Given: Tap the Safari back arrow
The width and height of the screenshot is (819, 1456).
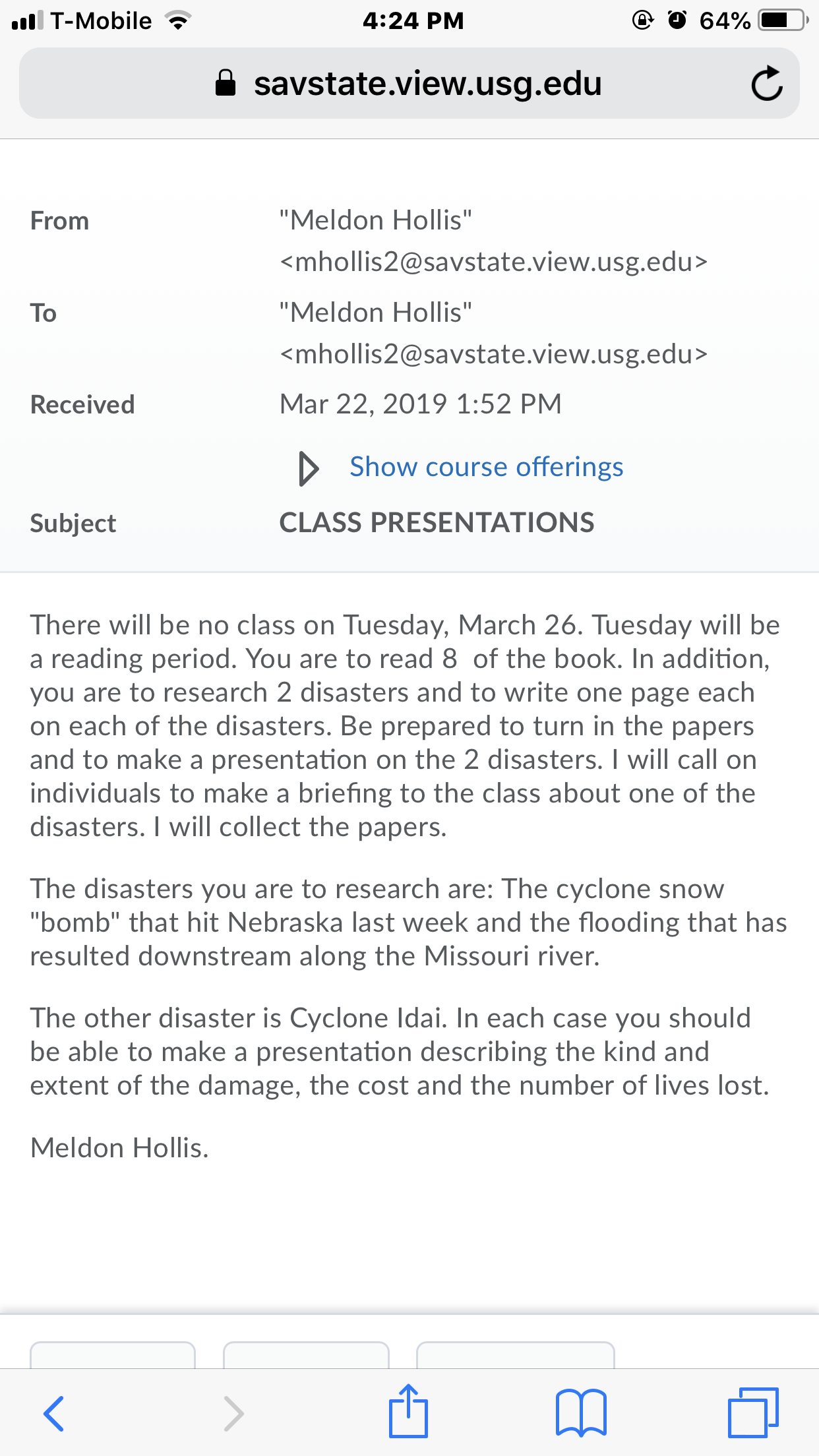Looking at the screenshot, I should pyautogui.click(x=53, y=1413).
